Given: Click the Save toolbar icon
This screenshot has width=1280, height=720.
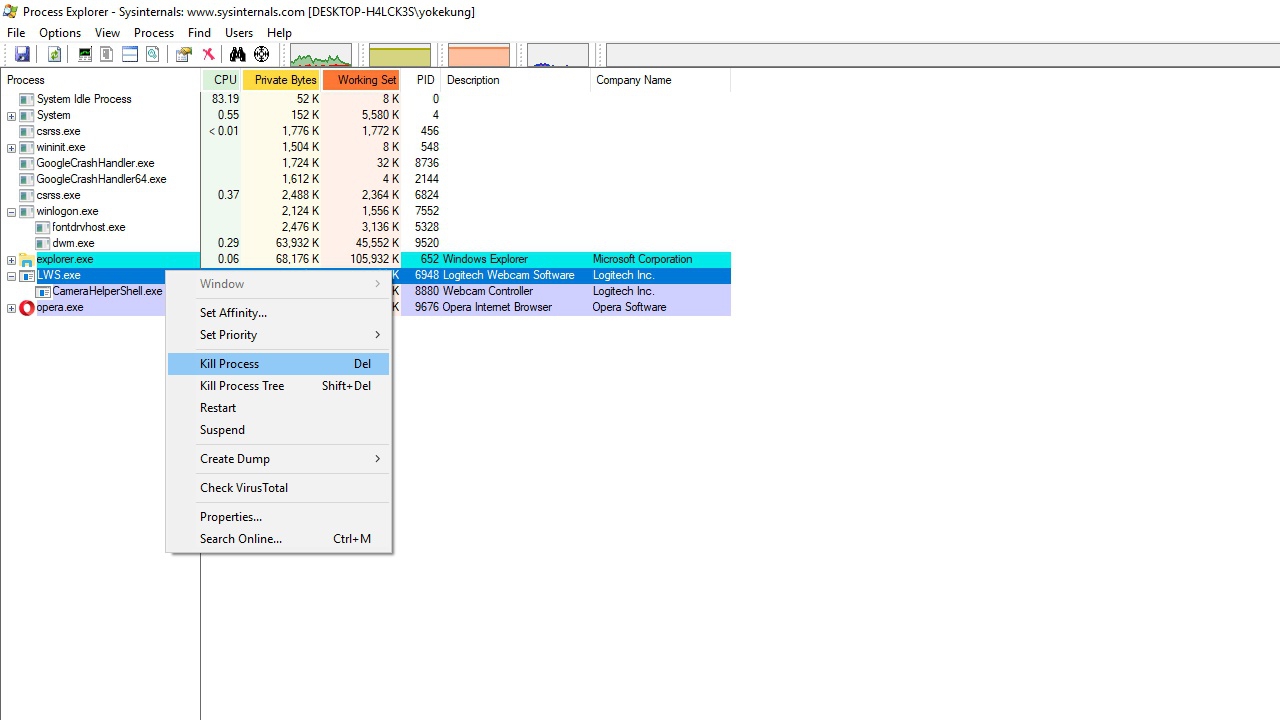Looking at the screenshot, I should 22,55.
